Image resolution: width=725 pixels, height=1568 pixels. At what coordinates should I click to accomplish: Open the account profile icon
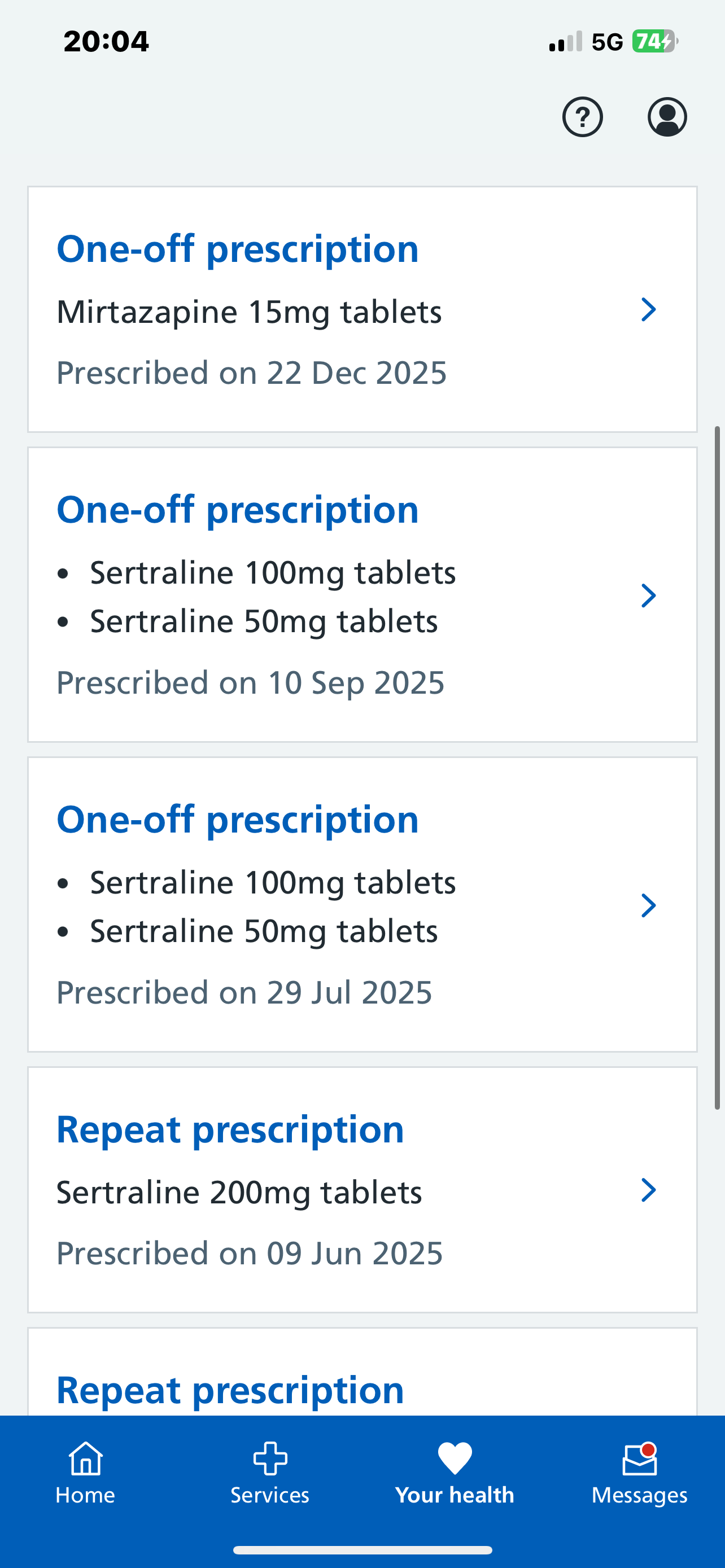pos(667,117)
